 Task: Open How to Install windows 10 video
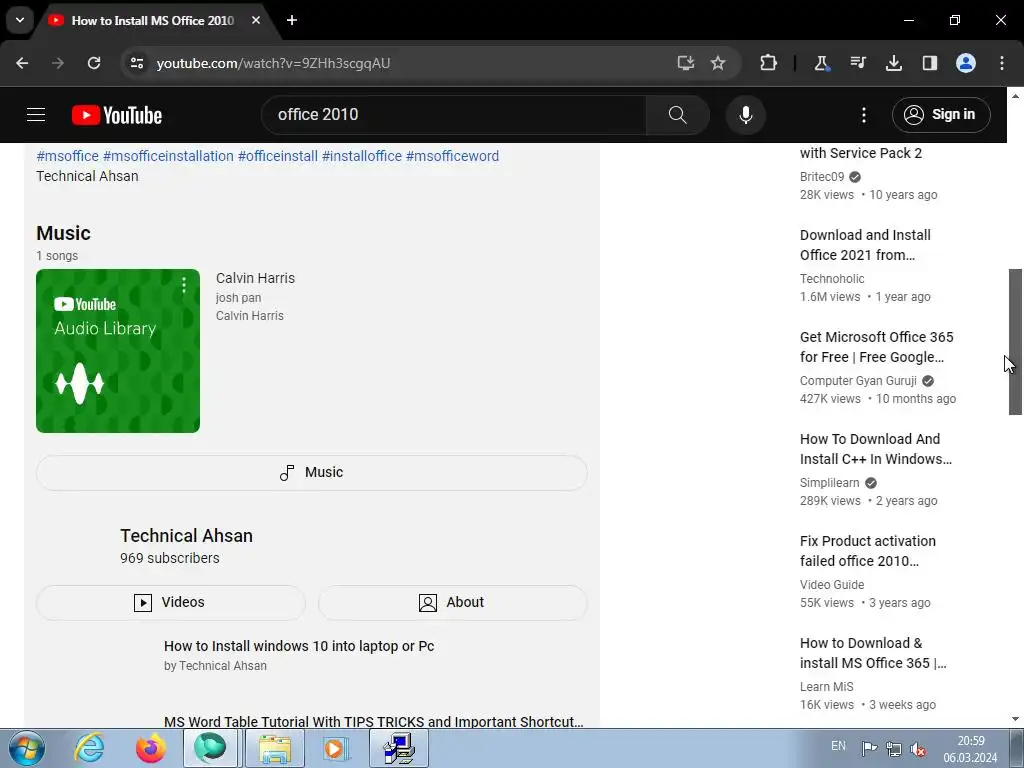pos(299,646)
